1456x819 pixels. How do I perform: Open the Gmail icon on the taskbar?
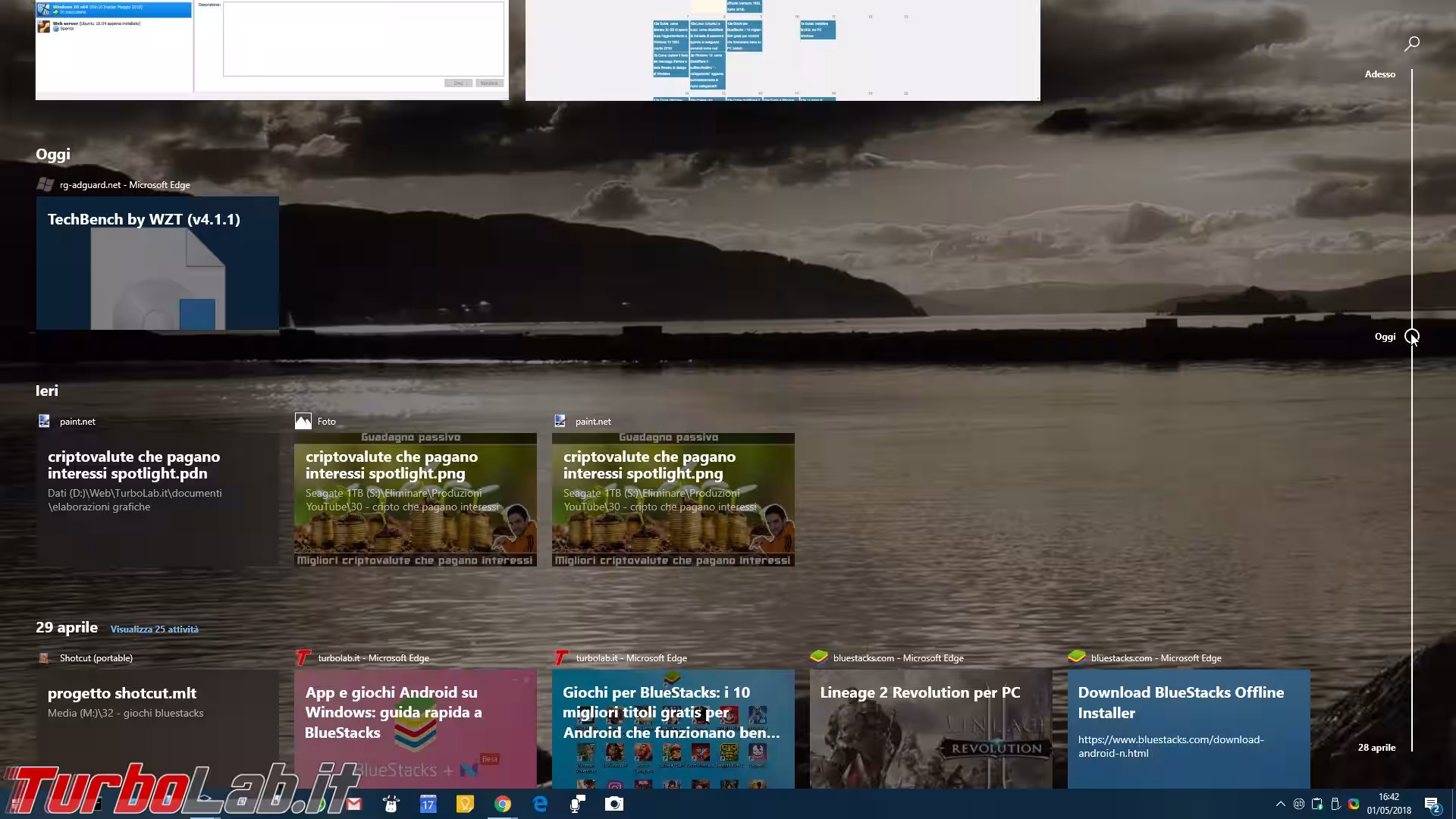pyautogui.click(x=354, y=804)
